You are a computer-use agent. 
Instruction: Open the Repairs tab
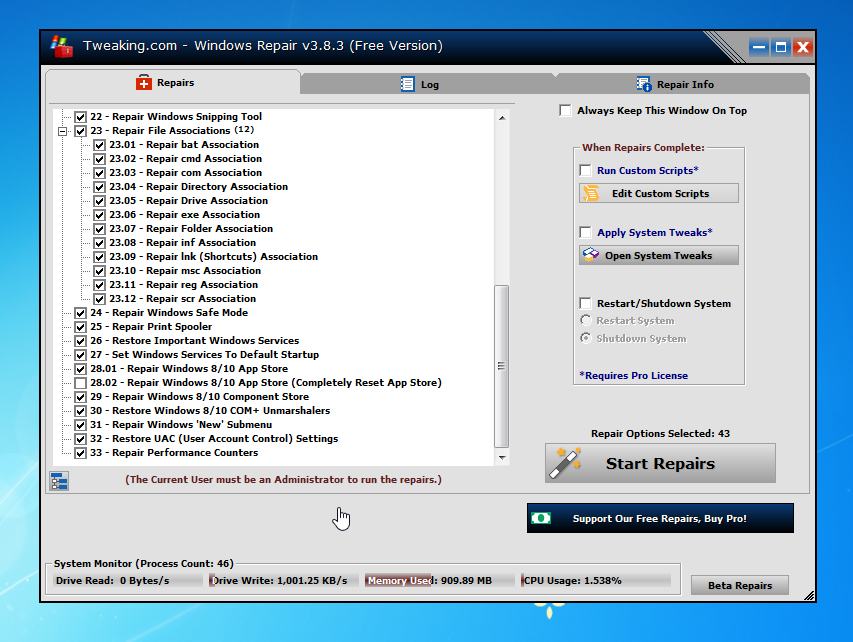[173, 82]
